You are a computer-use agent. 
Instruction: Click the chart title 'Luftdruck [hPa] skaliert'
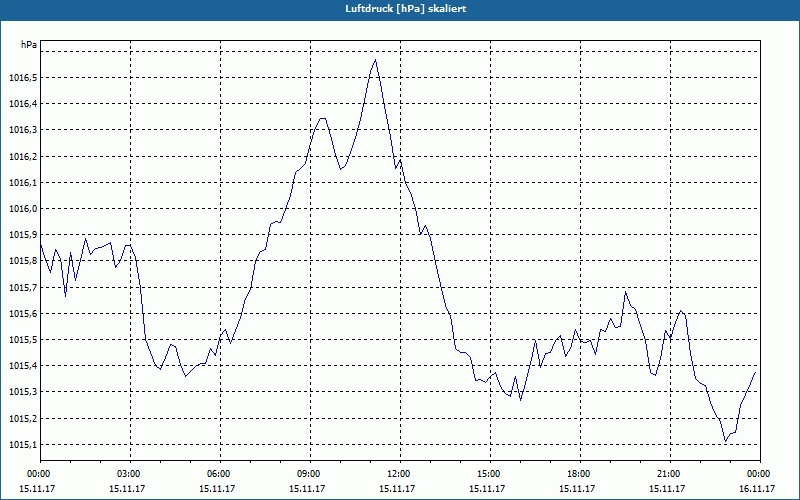click(x=406, y=9)
